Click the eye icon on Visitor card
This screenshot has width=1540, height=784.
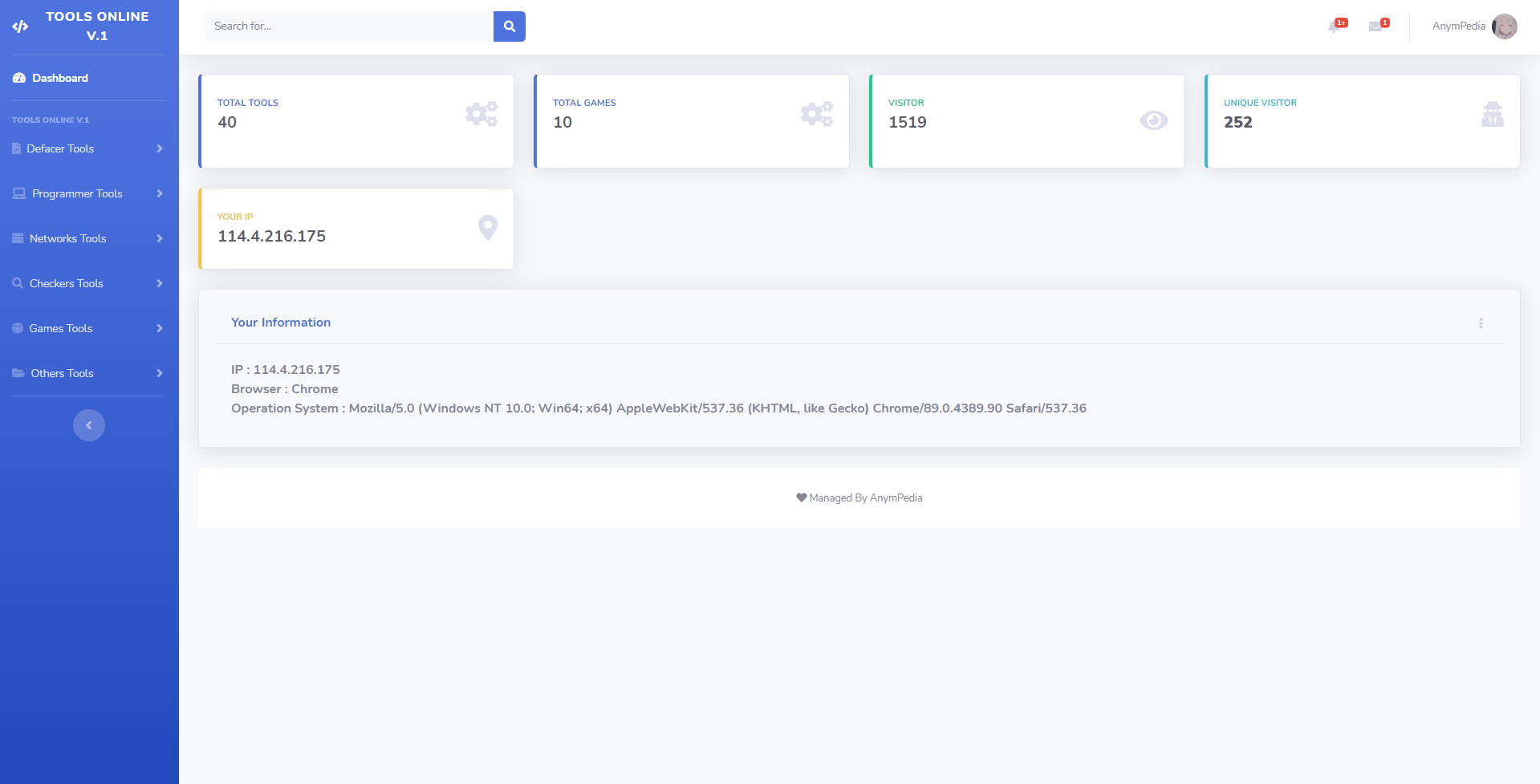pos(1153,120)
